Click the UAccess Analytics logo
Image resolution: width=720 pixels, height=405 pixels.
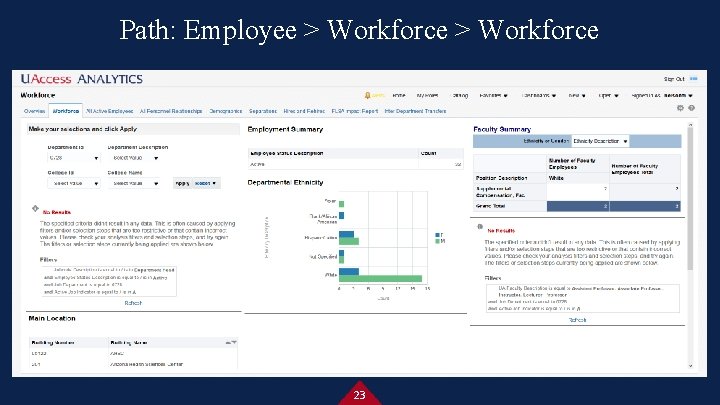coord(82,79)
